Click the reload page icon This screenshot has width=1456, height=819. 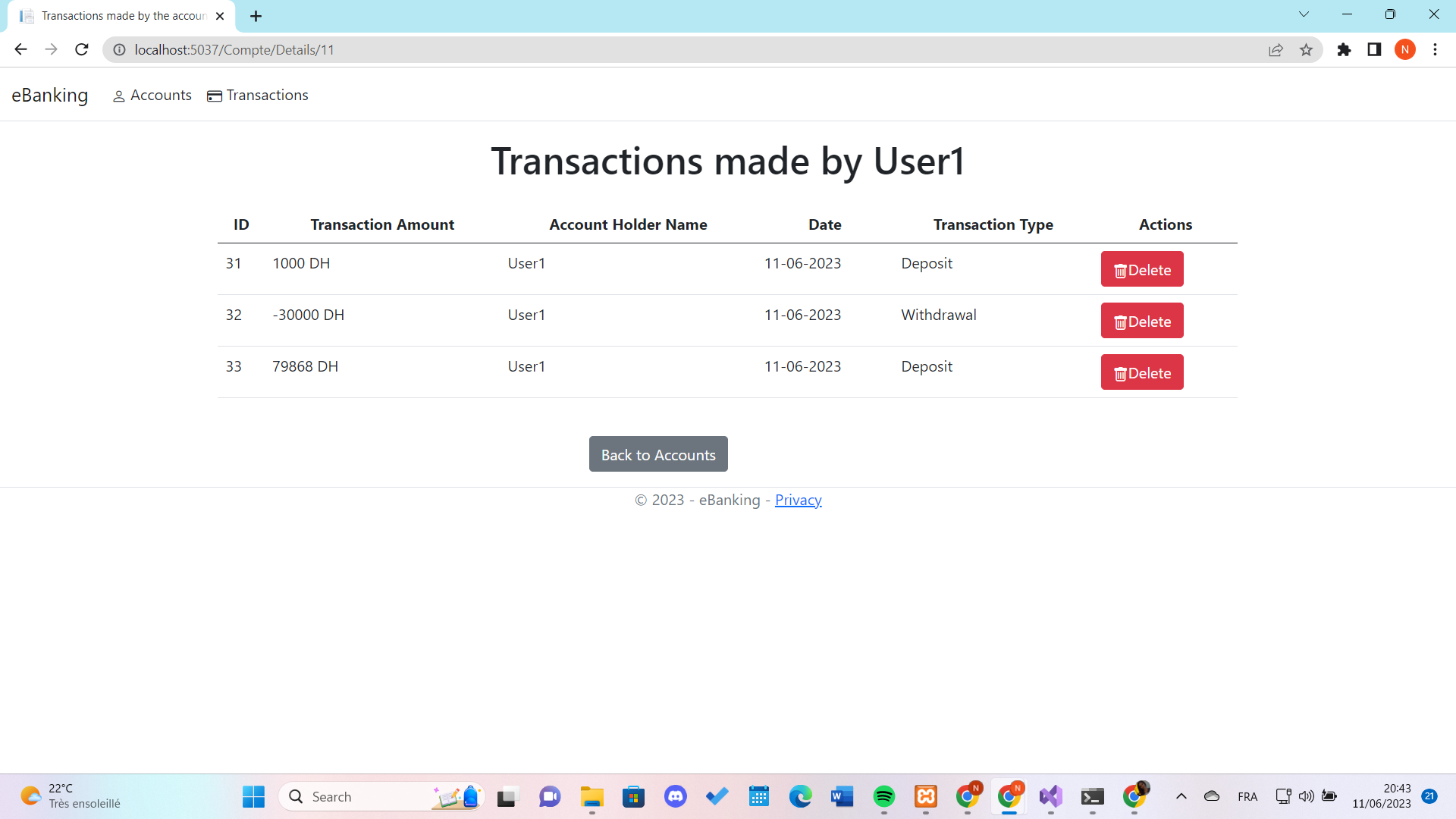tap(82, 49)
